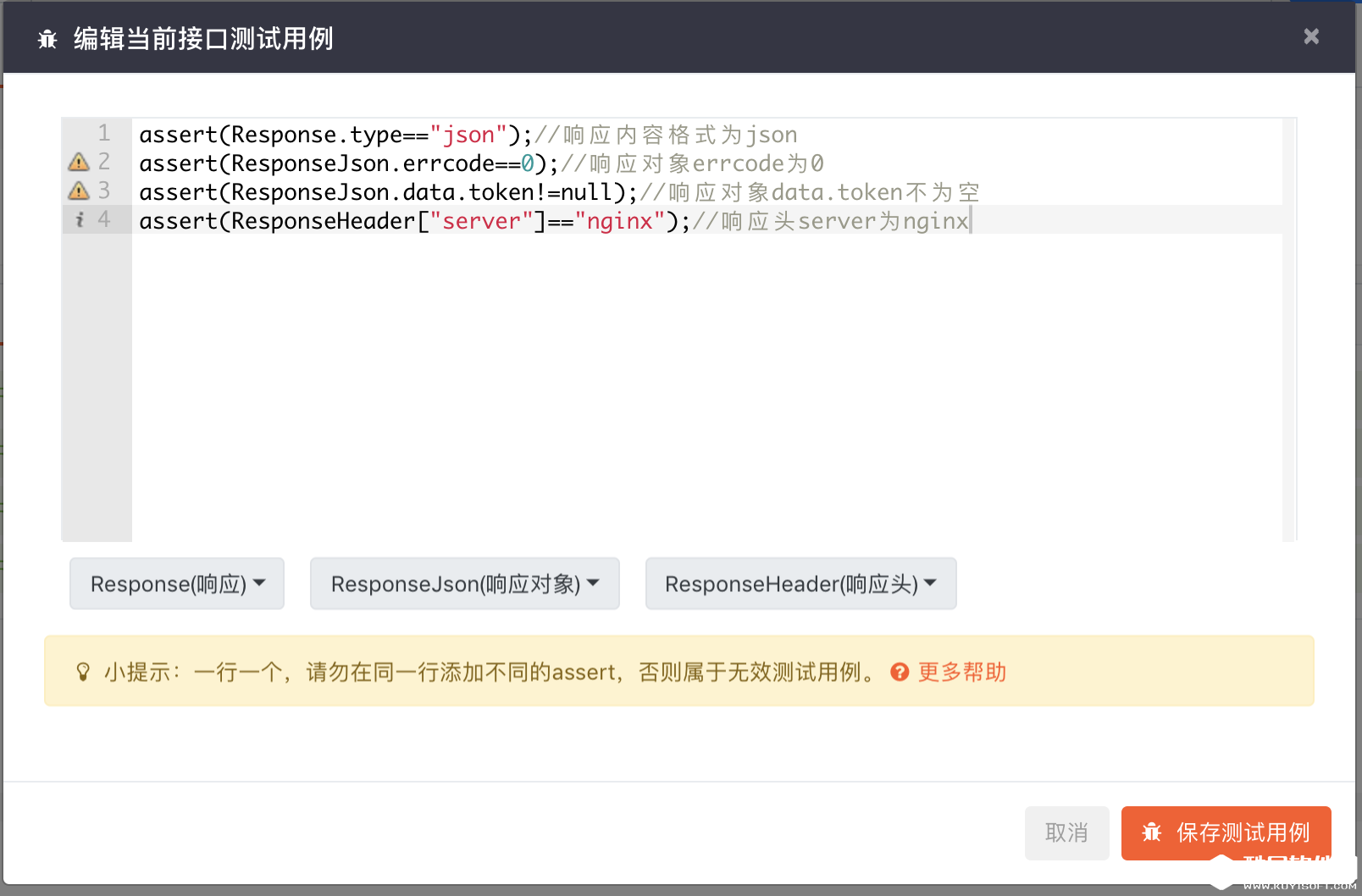Click the lightbulb tip icon

[x=83, y=672]
